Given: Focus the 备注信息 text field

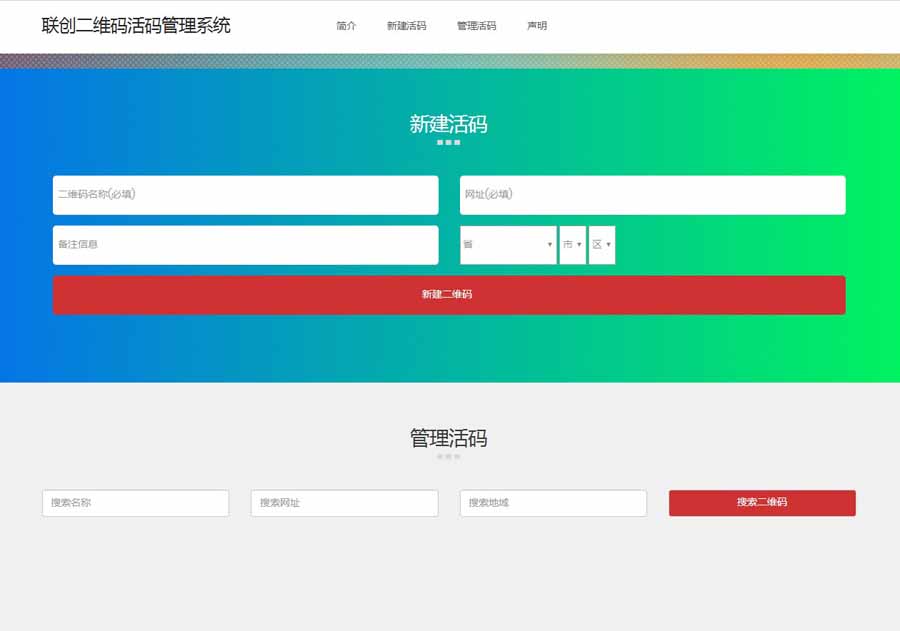Looking at the screenshot, I should [245, 245].
